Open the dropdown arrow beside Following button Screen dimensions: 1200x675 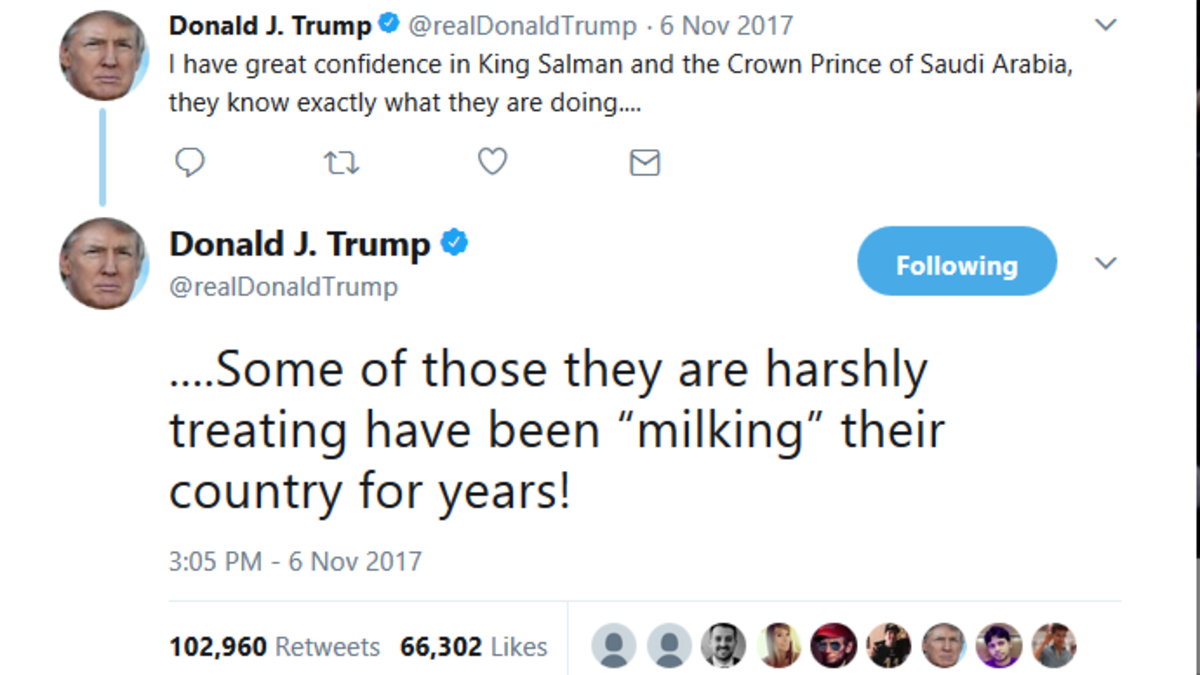(1105, 263)
